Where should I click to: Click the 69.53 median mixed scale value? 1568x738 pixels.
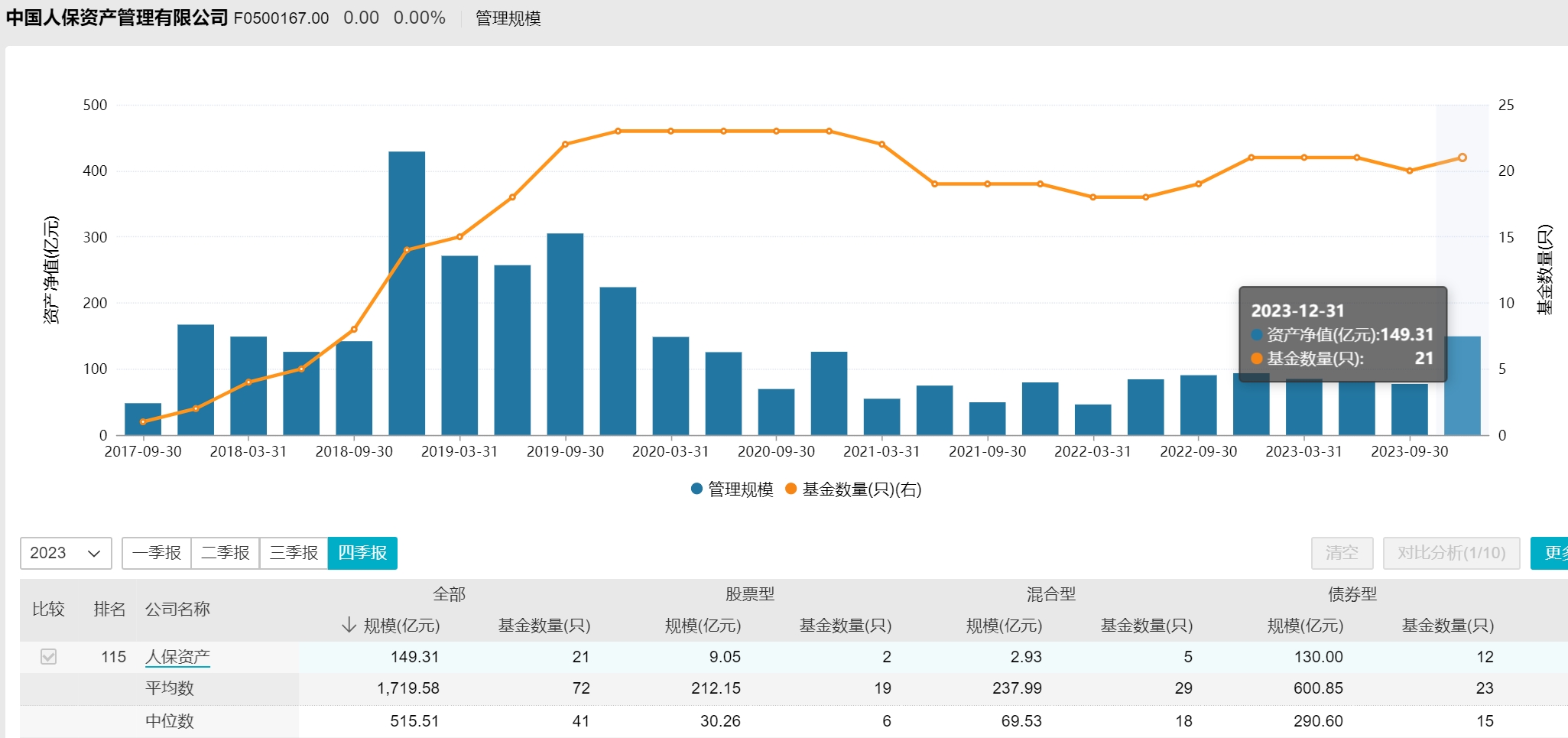coord(1021,721)
